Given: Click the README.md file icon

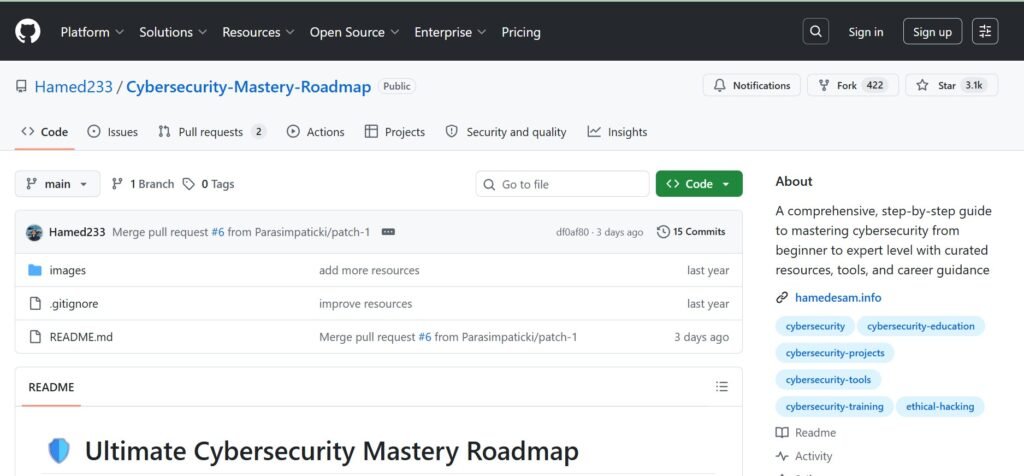Looking at the screenshot, I should click(x=35, y=337).
